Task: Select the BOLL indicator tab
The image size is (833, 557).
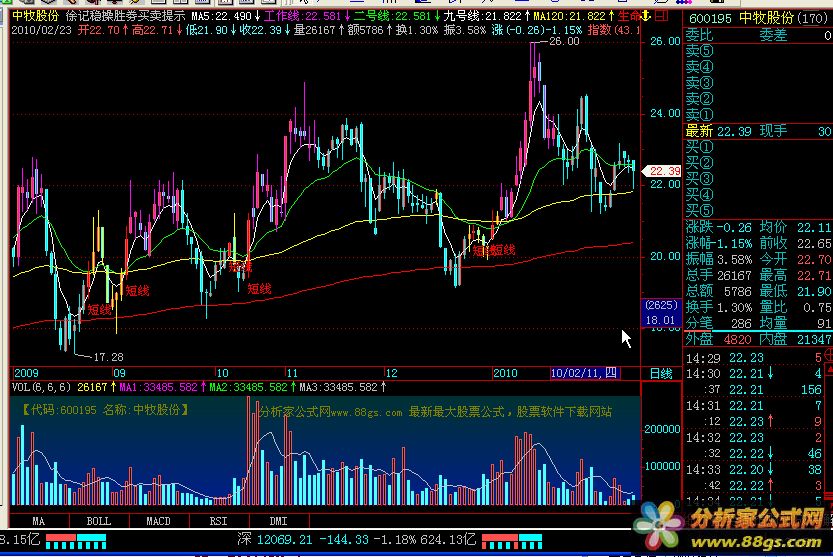Action: pos(98,521)
